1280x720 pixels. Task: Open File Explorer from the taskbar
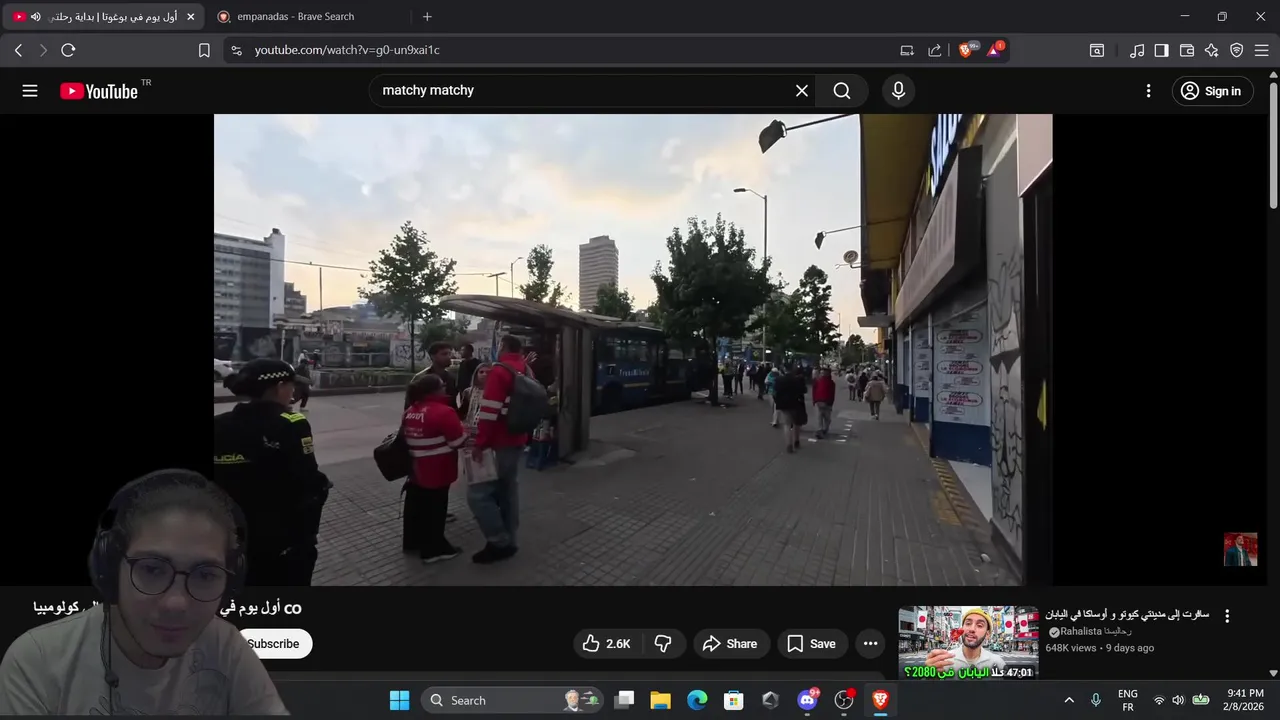(660, 700)
